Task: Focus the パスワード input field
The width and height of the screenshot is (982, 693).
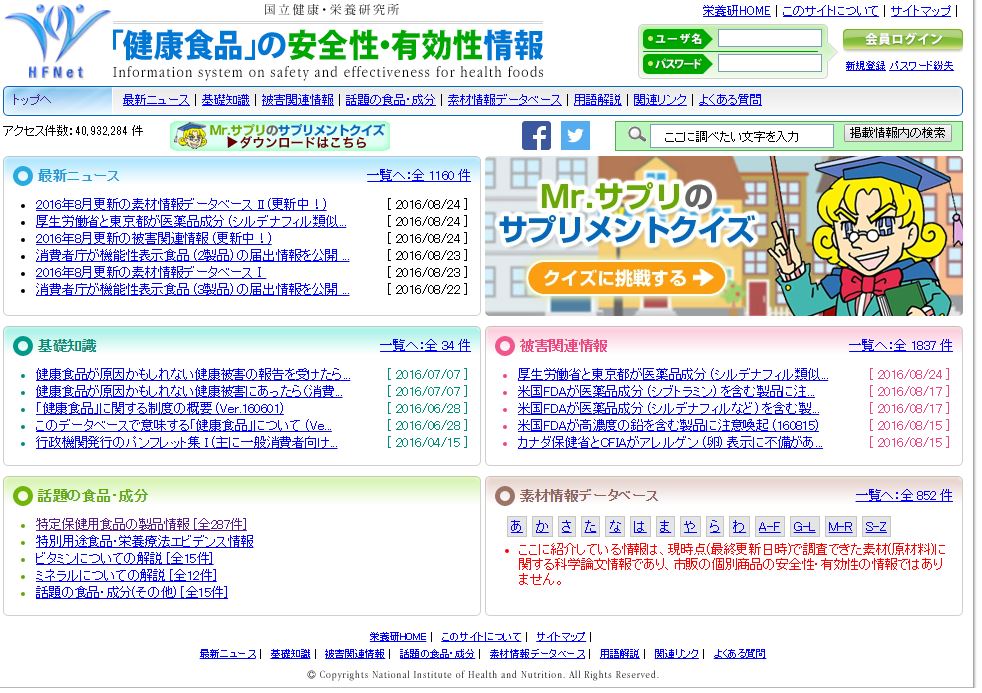Action: [x=769, y=63]
